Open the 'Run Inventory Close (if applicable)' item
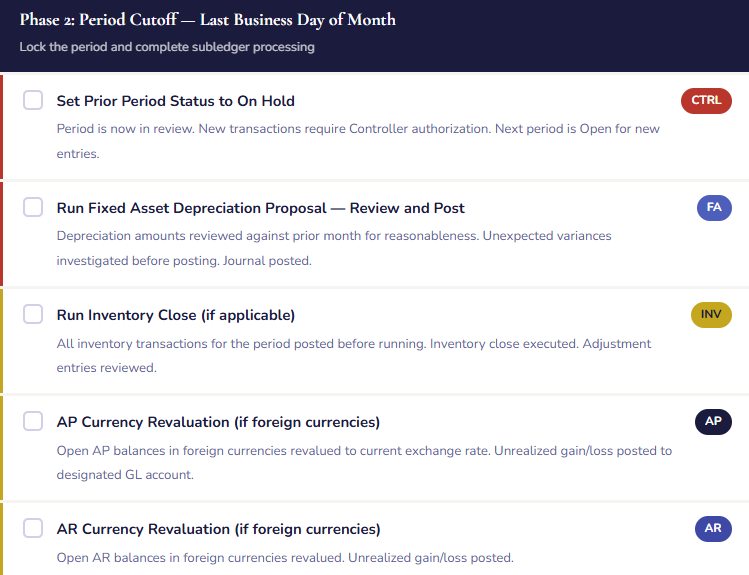 click(x=175, y=315)
